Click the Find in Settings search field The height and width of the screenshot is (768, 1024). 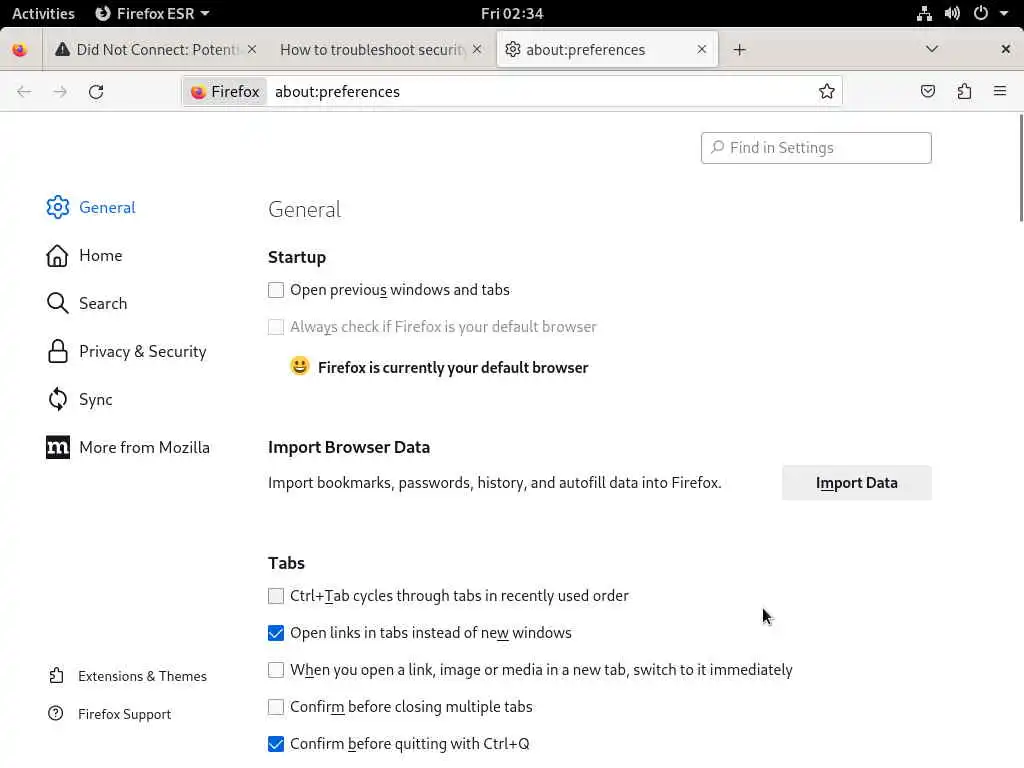816,148
